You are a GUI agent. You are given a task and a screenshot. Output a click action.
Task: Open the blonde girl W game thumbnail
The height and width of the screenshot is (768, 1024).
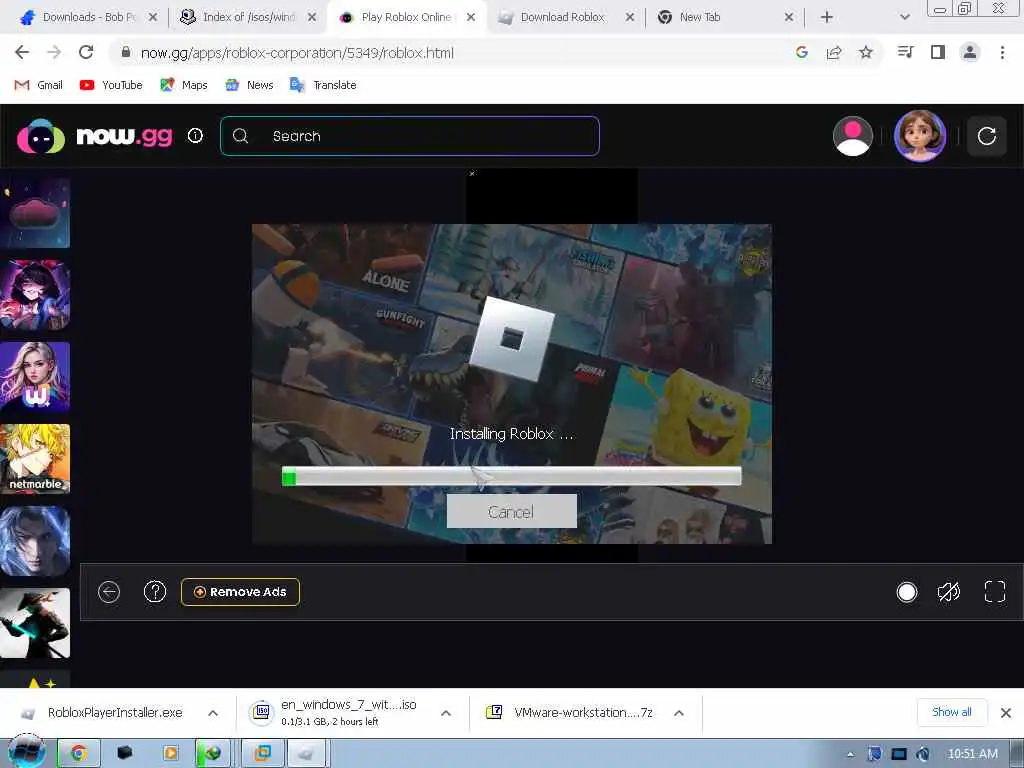click(x=35, y=377)
